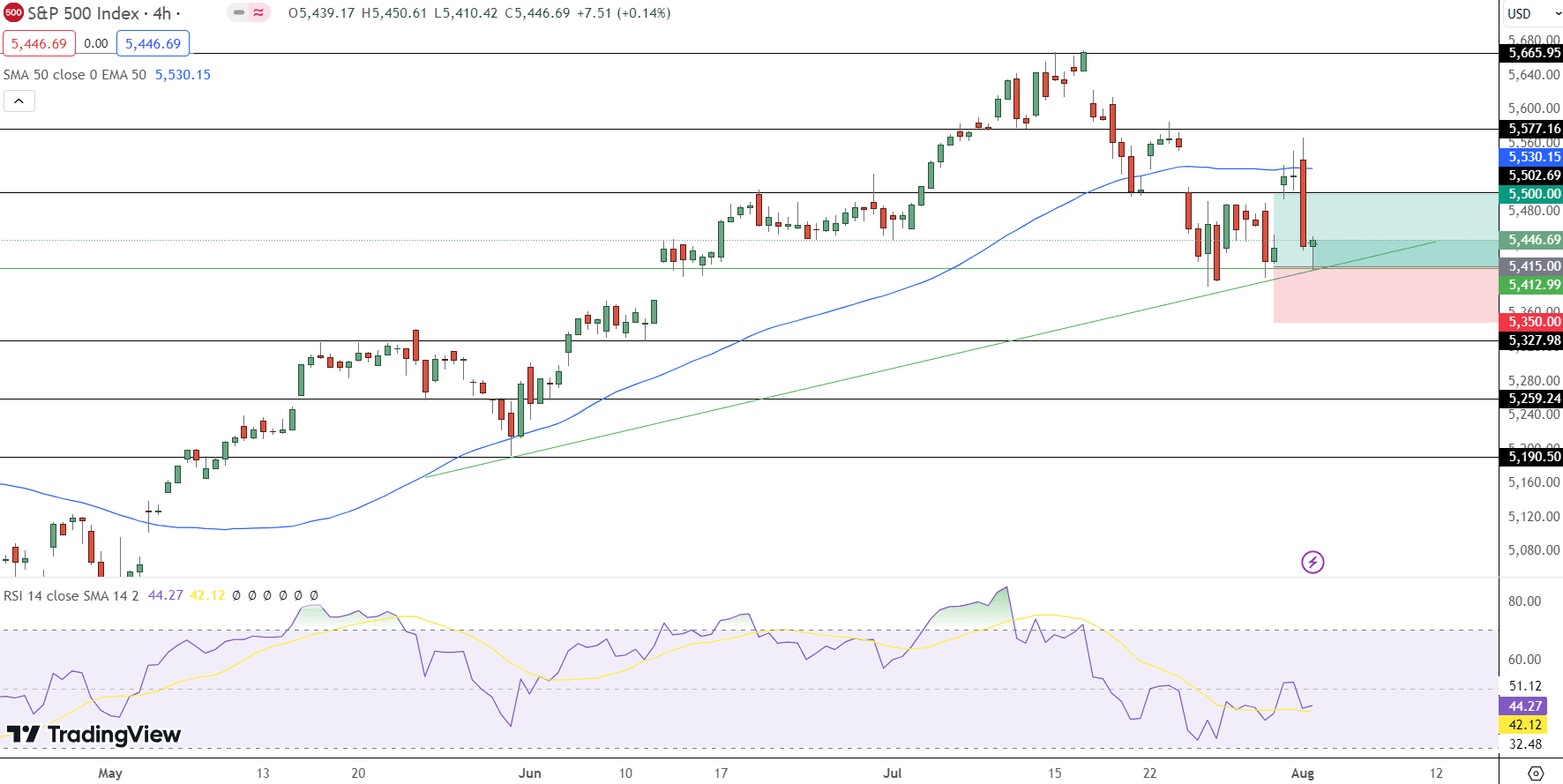The width and height of the screenshot is (1563, 784).
Task: Click the red S&P 500 symbol logo
Action: 13,13
